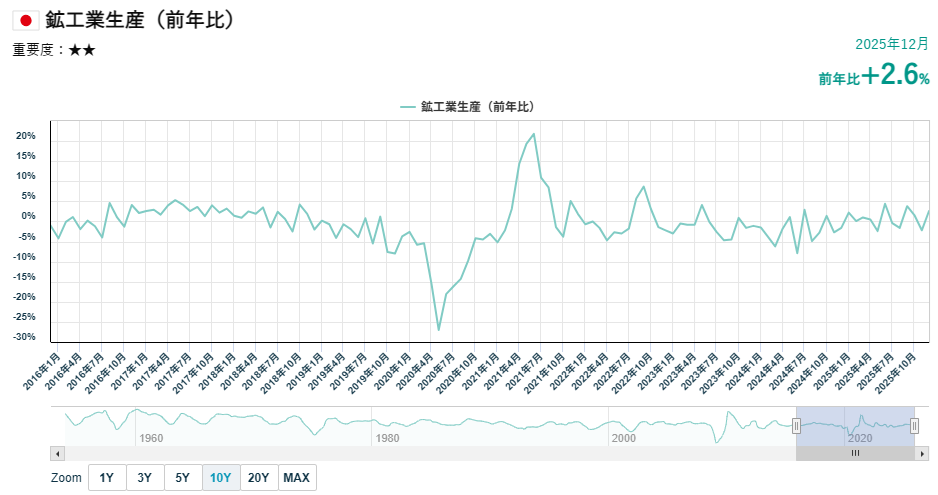Click the 2020 label in navigator
938x495 pixels.
click(860, 438)
